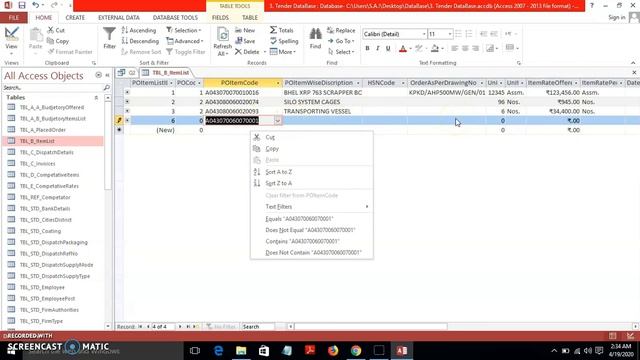Image resolution: width=640 pixels, height=360 pixels.
Task: Open Advanced filter dropdown
Action: pos(184,41)
